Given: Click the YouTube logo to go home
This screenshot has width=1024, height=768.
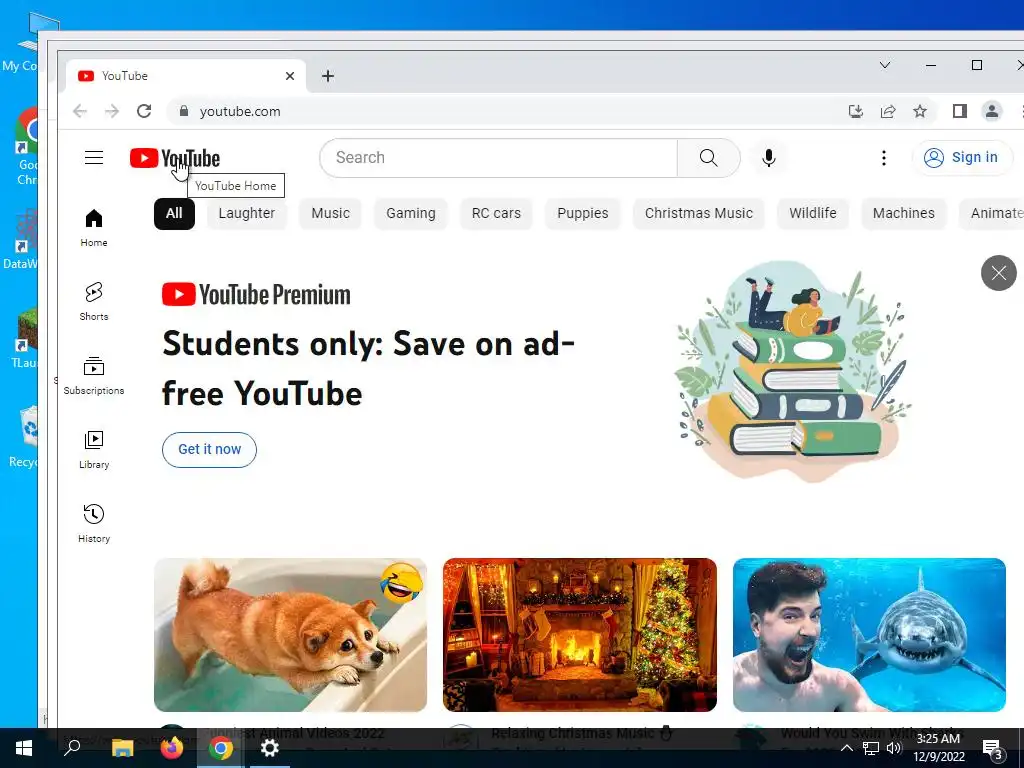Looking at the screenshot, I should pyautogui.click(x=174, y=158).
